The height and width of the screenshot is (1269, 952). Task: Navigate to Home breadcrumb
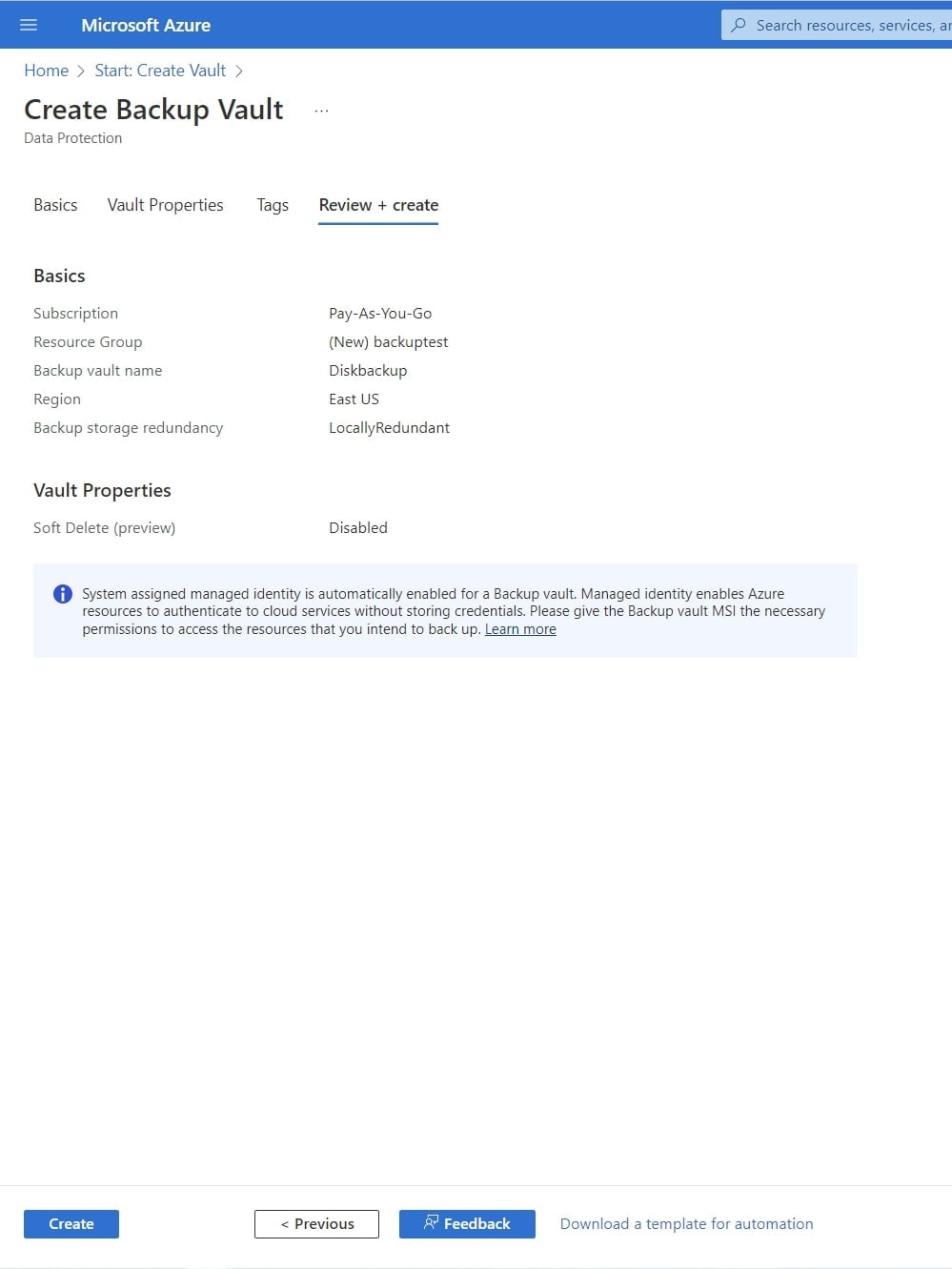46,71
